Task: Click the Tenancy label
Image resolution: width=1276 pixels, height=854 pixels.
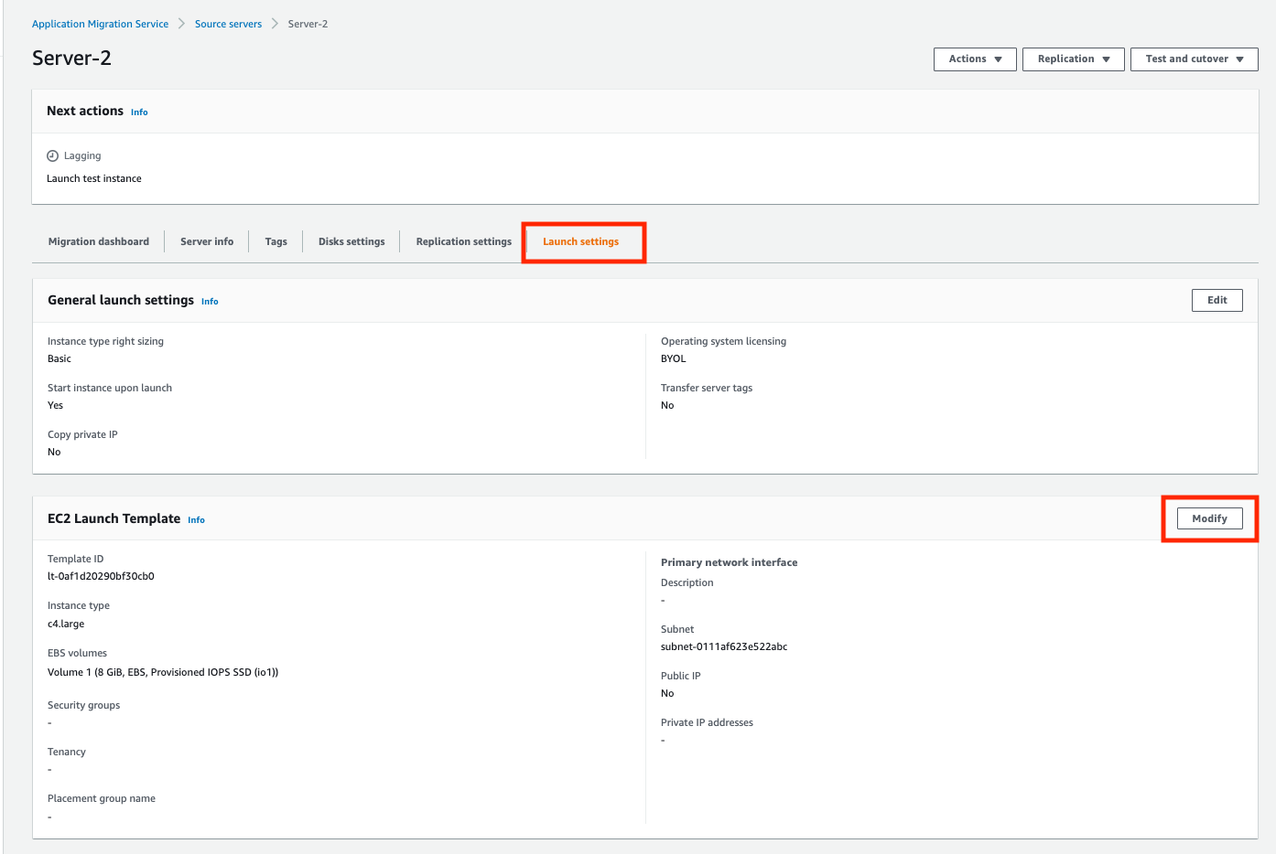Action: pos(67,752)
